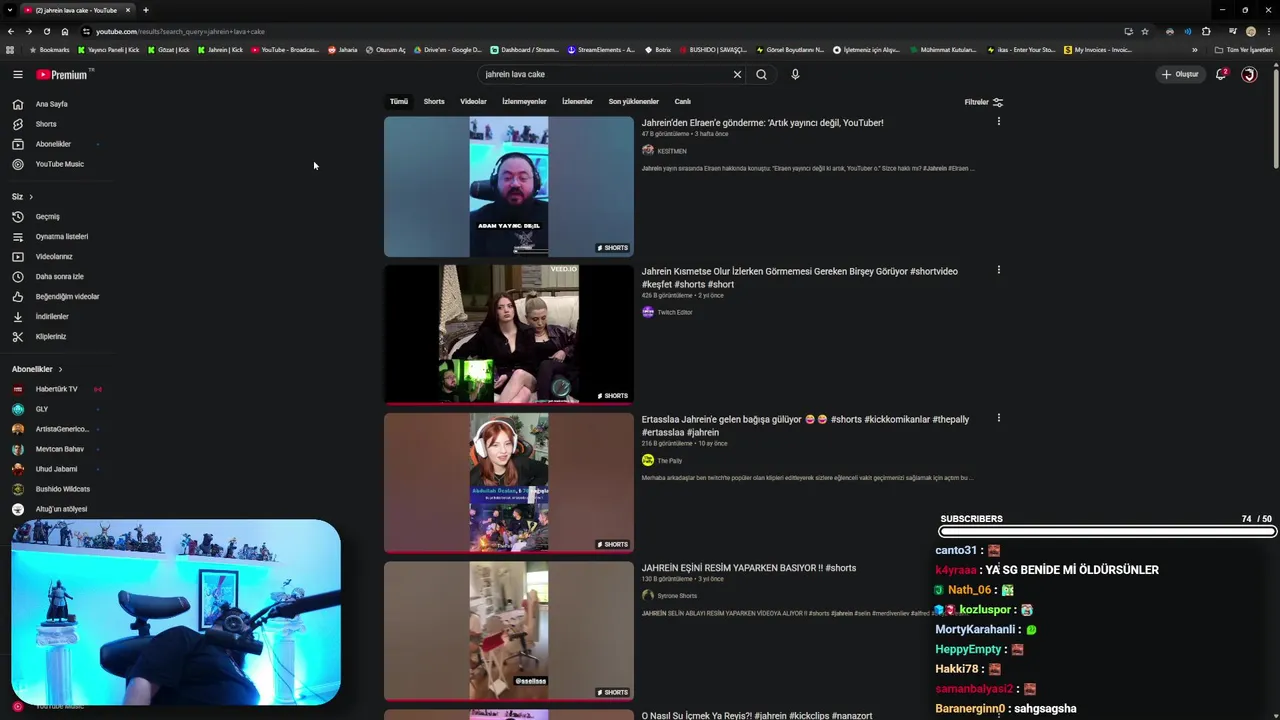Open browser tab search dropdown arrow

[9, 10]
